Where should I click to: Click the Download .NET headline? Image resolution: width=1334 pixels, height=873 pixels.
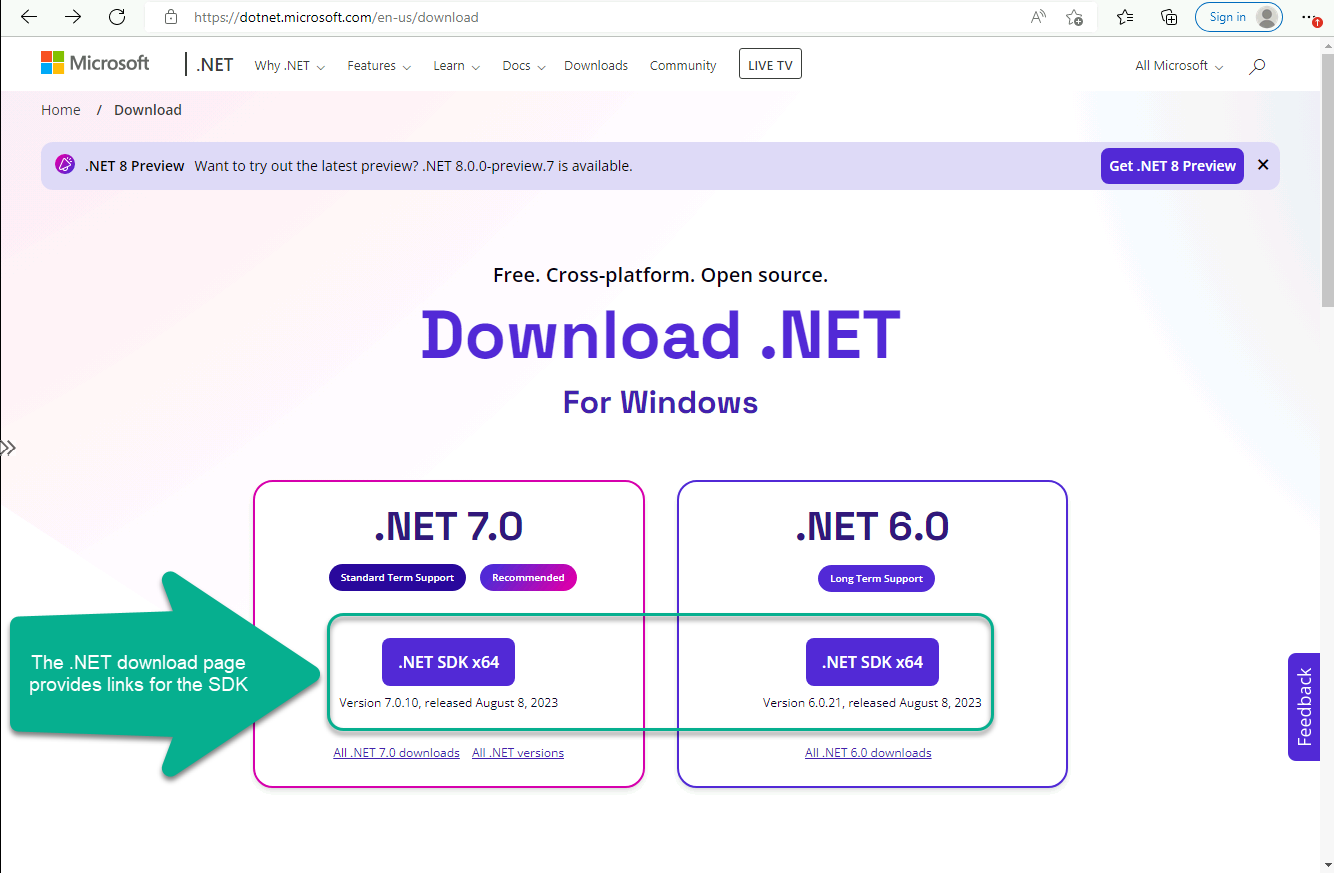[x=661, y=335]
